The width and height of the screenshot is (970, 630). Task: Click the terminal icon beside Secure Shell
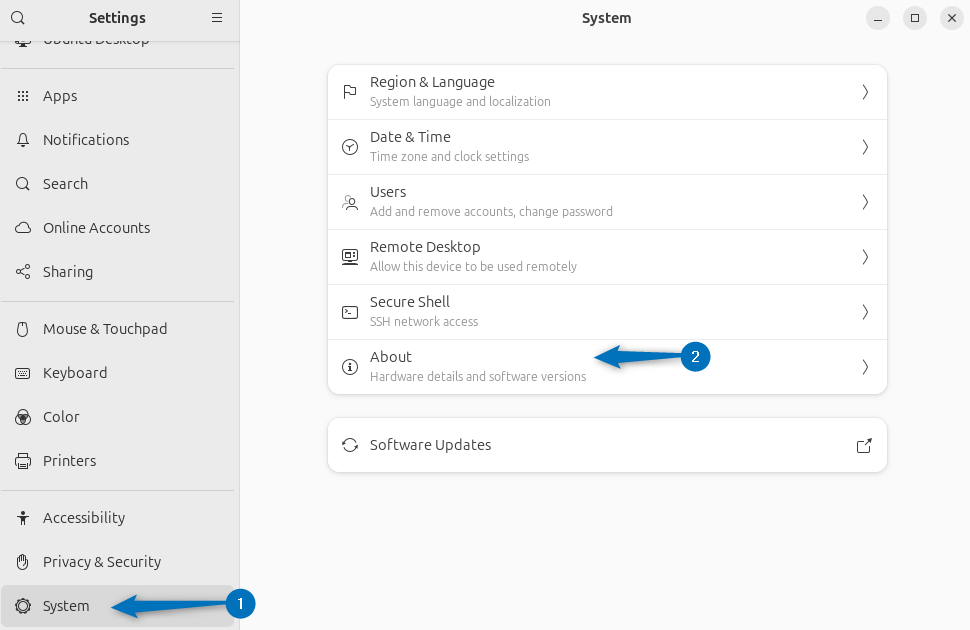349,311
